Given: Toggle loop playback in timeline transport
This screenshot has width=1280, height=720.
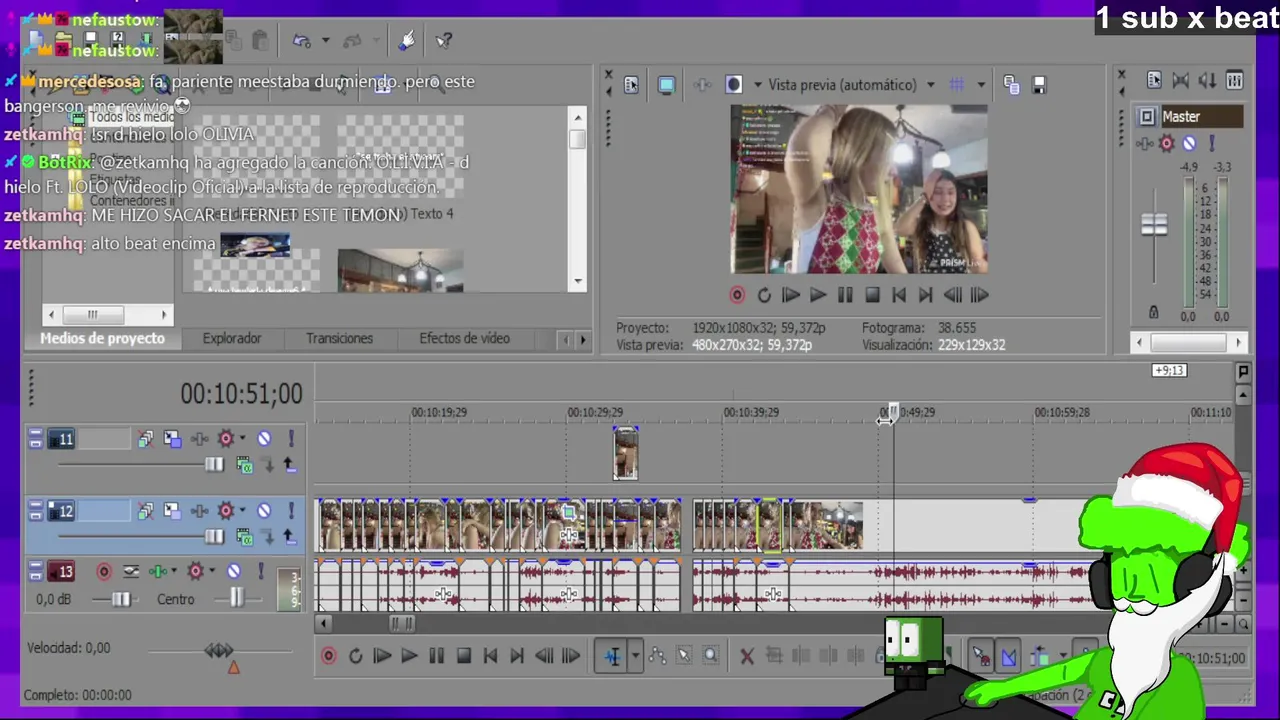Looking at the screenshot, I should pyautogui.click(x=355, y=656).
